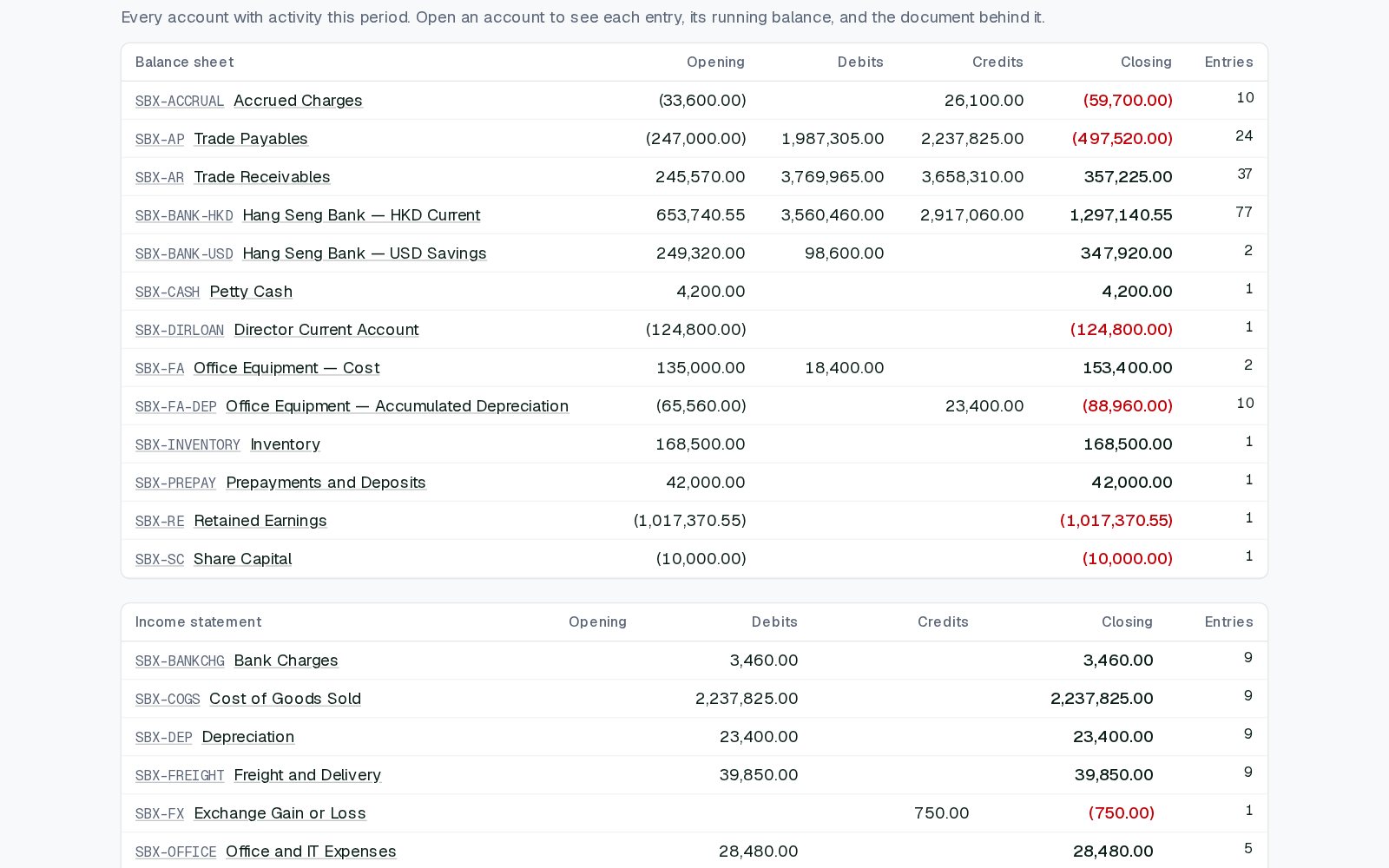The height and width of the screenshot is (868, 1389).
Task: Click the SBX-BANK-HKD account code
Action: click(184, 216)
